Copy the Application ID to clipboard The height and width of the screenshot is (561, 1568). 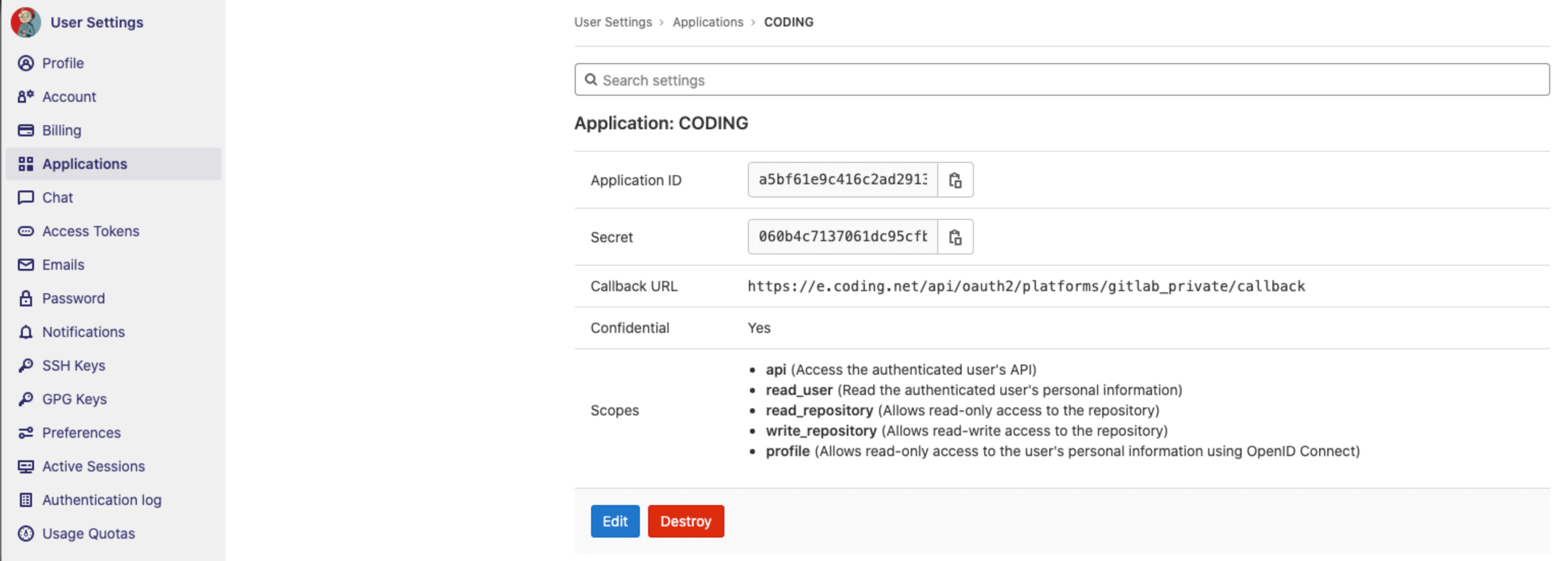tap(955, 180)
